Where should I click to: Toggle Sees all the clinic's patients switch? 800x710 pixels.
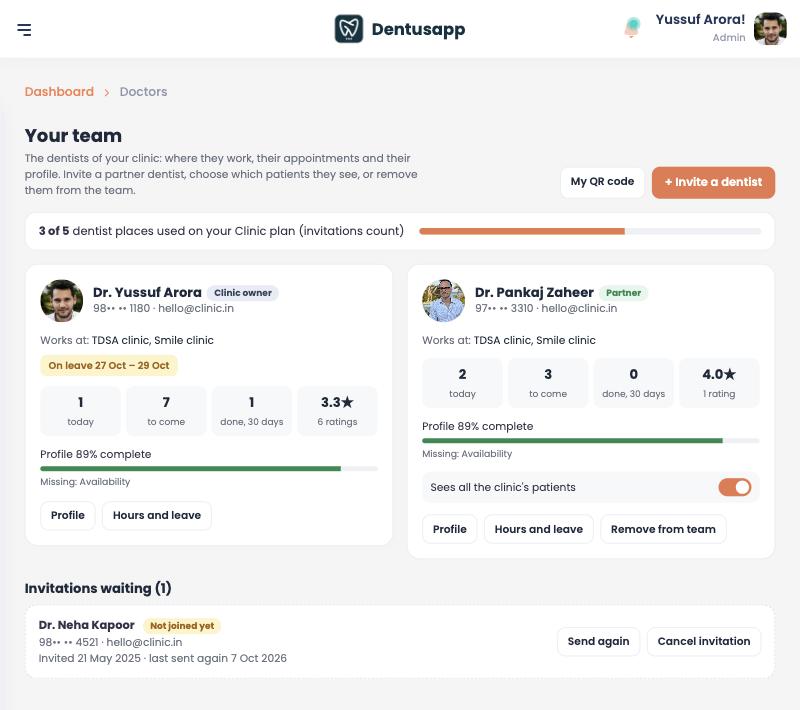tap(735, 488)
